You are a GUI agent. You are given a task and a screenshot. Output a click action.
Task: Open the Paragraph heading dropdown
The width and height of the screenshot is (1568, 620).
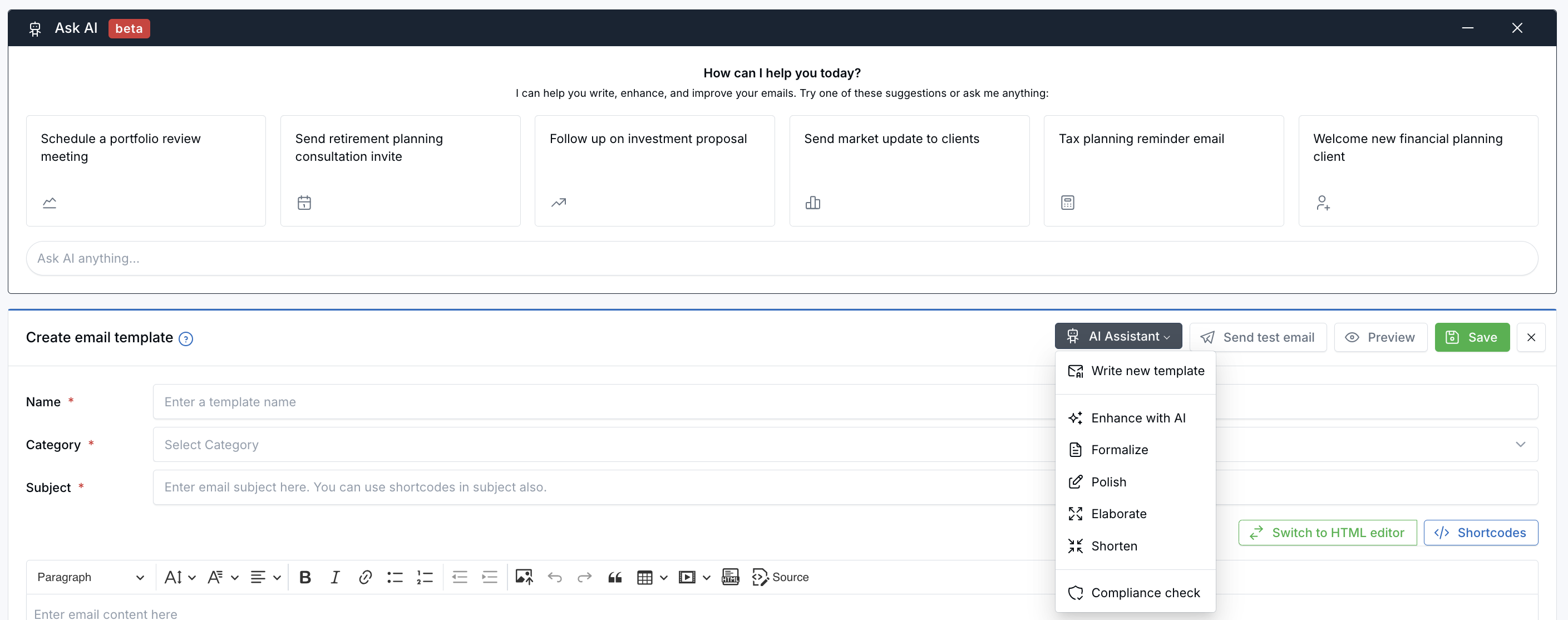(90, 577)
